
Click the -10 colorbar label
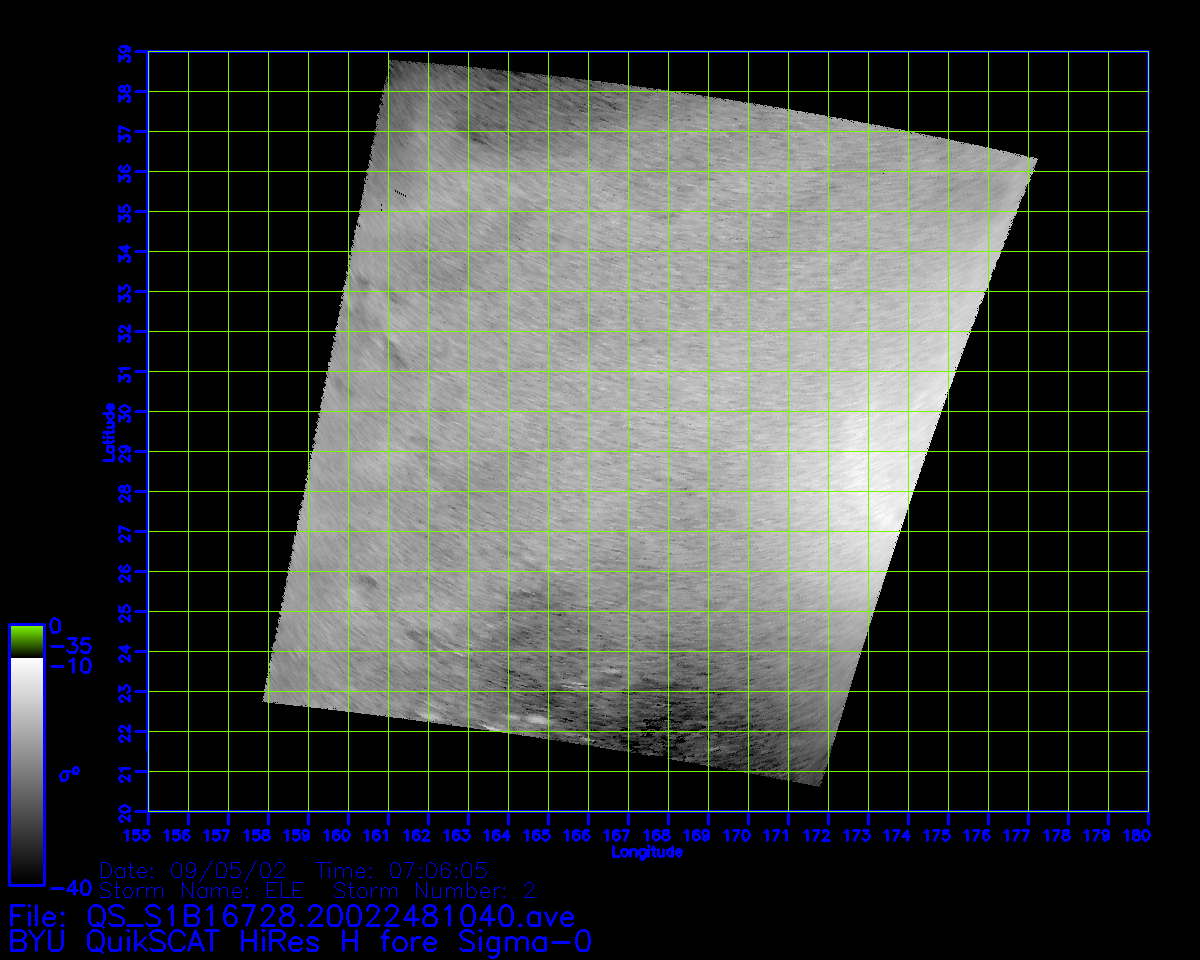pos(69,666)
